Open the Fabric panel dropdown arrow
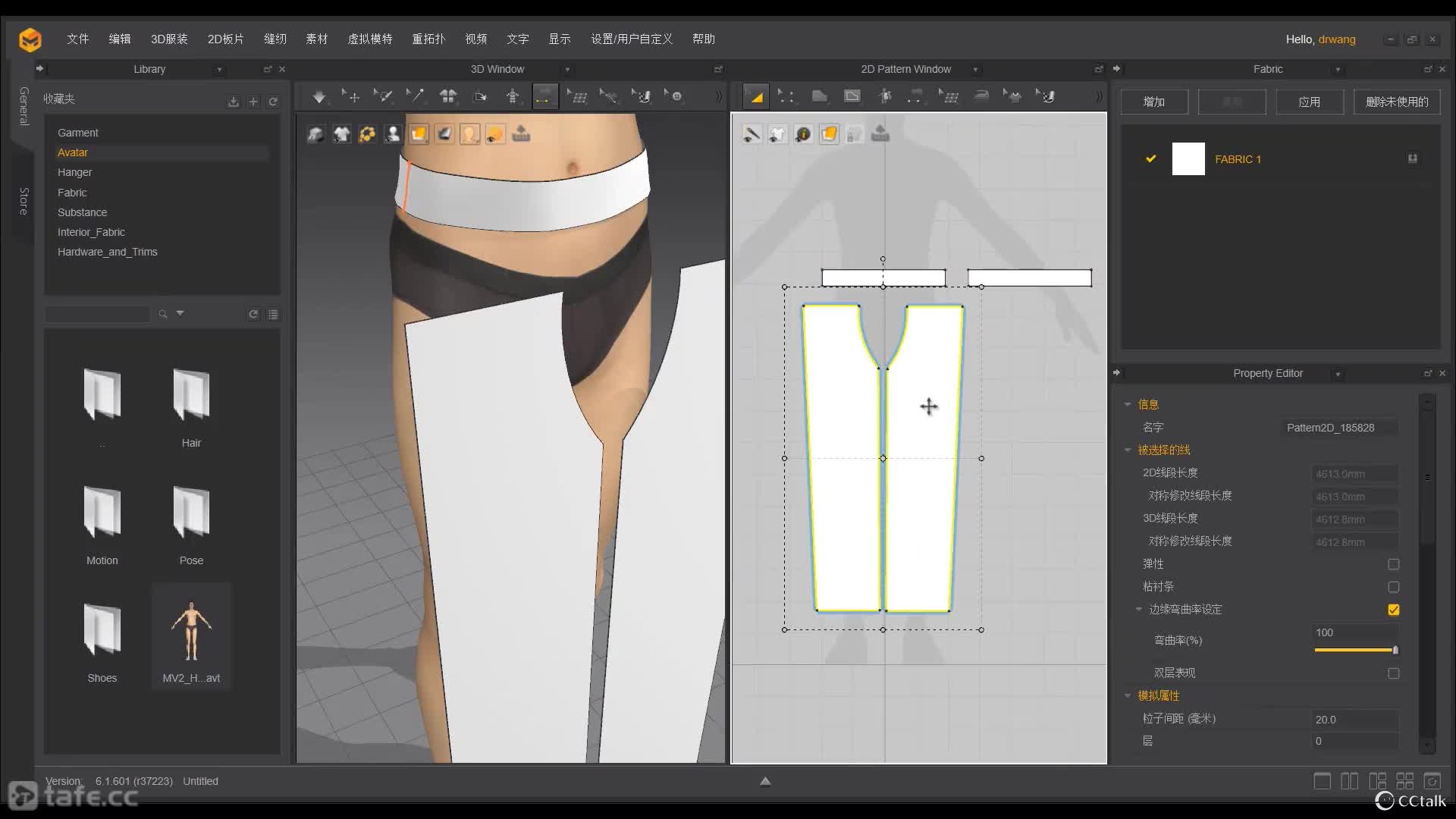 (1338, 70)
